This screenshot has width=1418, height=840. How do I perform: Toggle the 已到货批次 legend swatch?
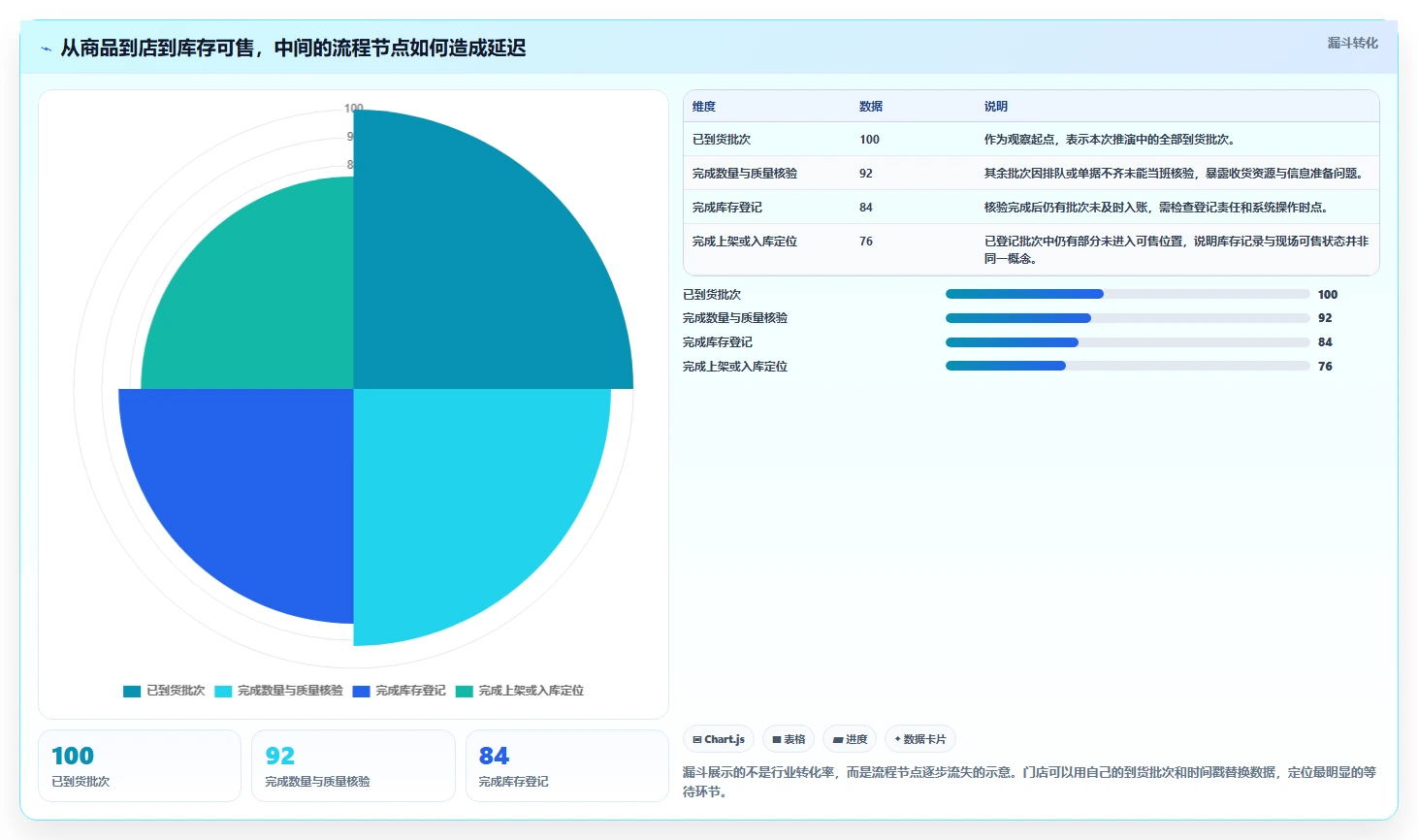(132, 692)
